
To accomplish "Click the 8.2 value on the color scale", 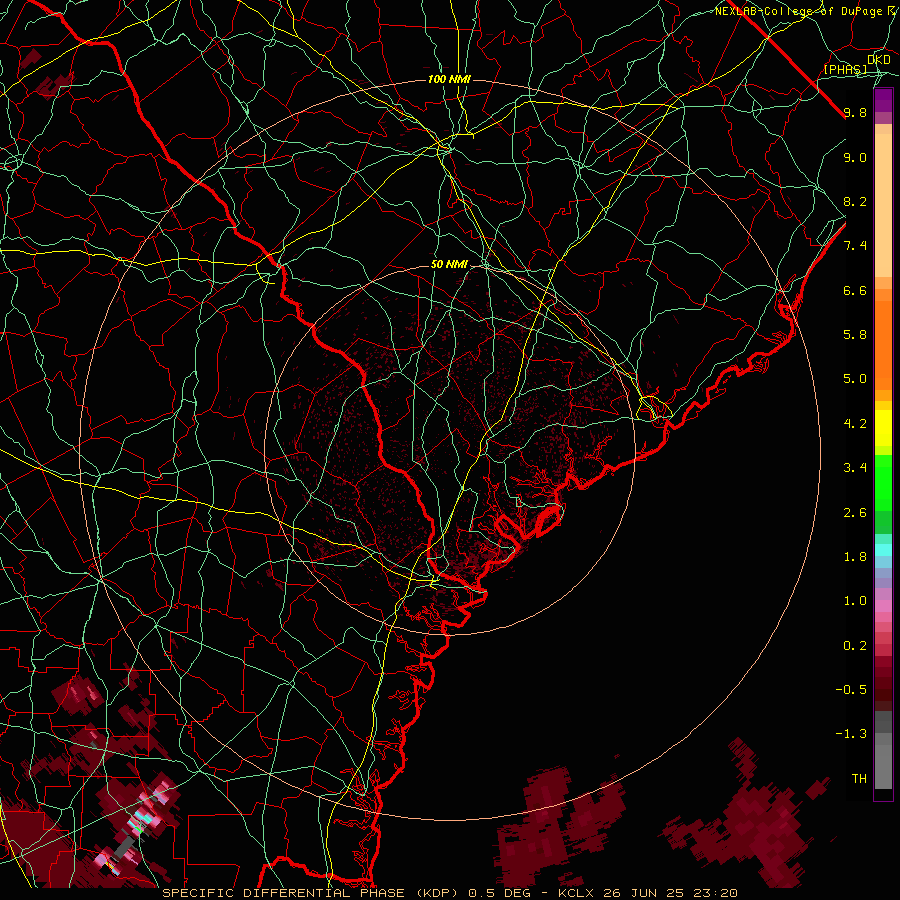I will (855, 201).
